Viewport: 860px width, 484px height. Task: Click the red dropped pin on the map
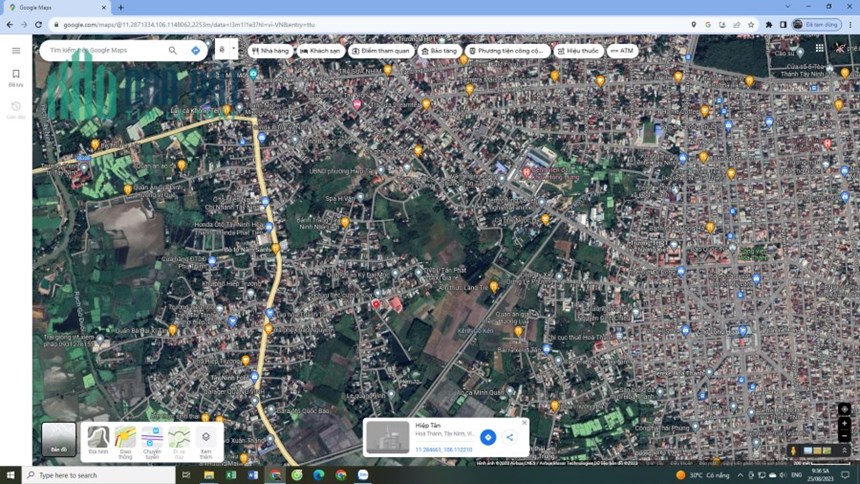(376, 305)
